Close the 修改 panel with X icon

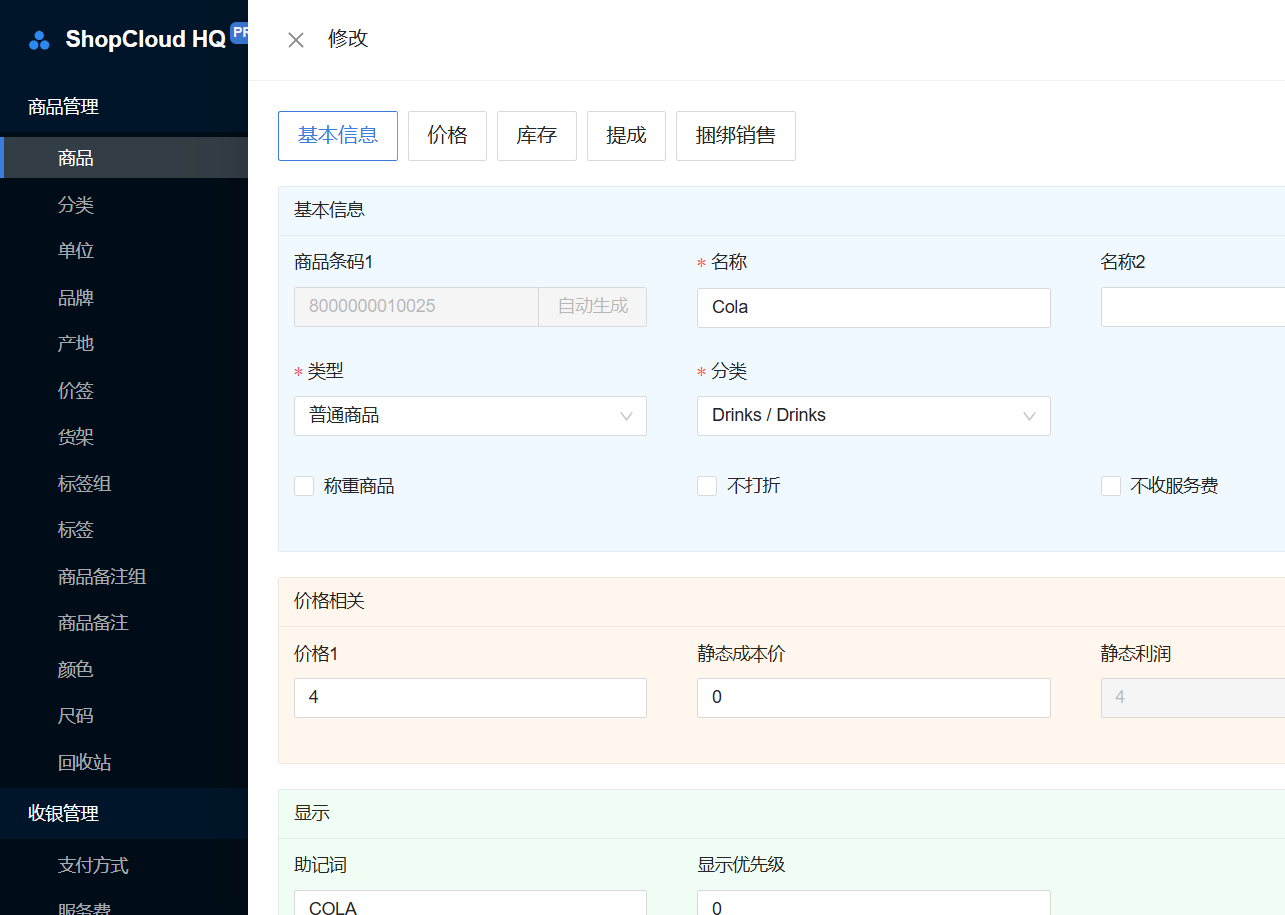[296, 40]
